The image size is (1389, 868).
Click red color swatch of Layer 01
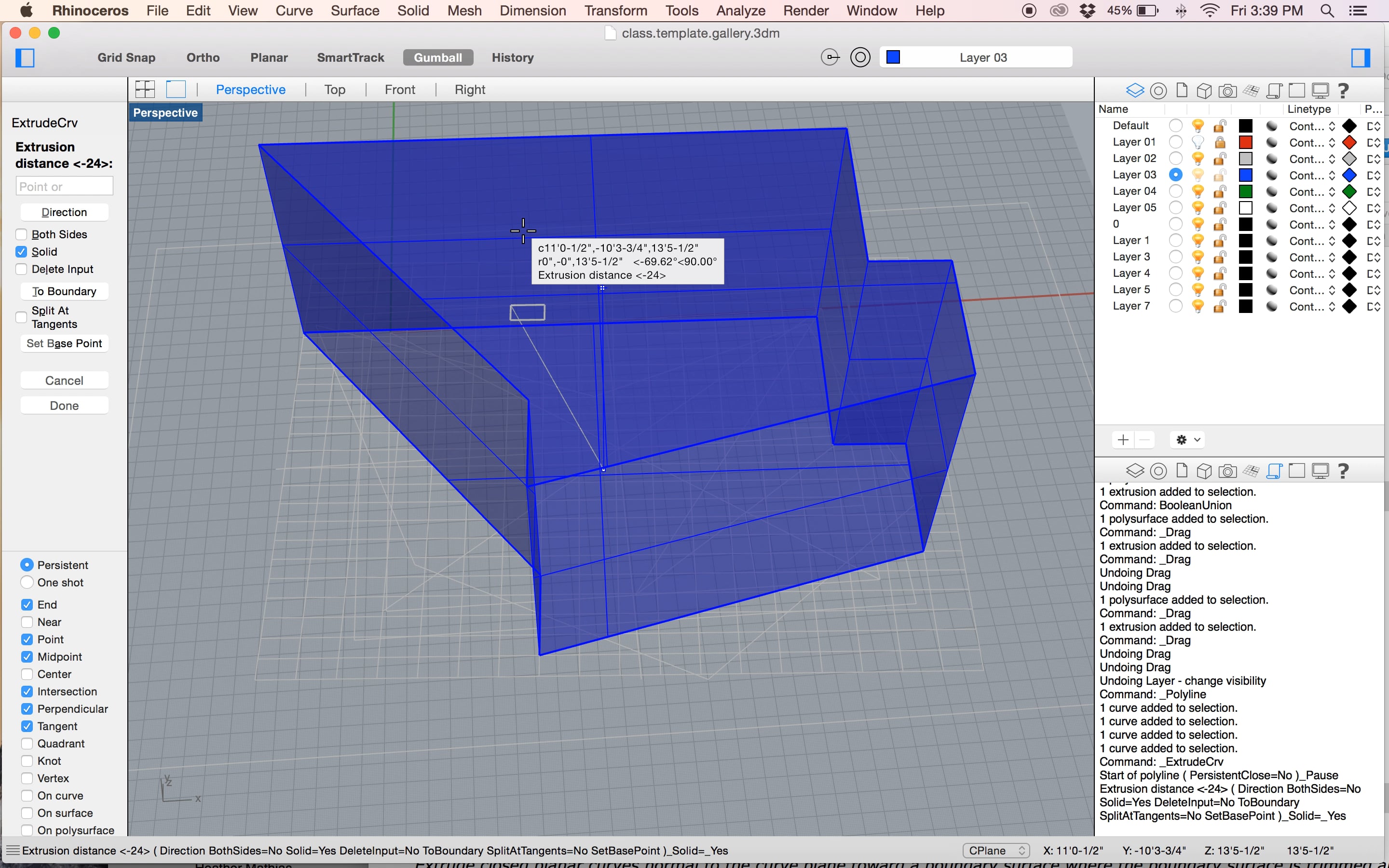pos(1245,142)
